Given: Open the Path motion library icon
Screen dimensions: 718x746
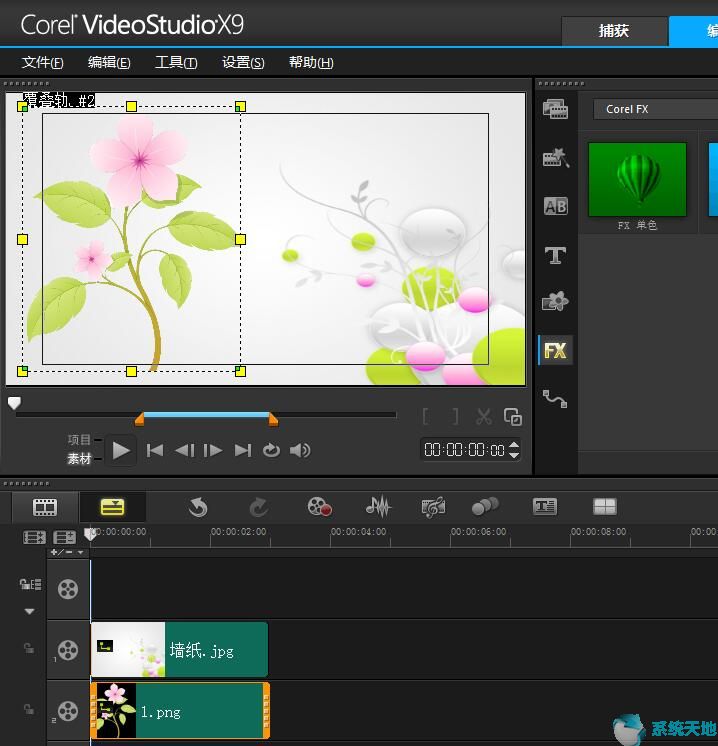Looking at the screenshot, I should click(x=555, y=399).
